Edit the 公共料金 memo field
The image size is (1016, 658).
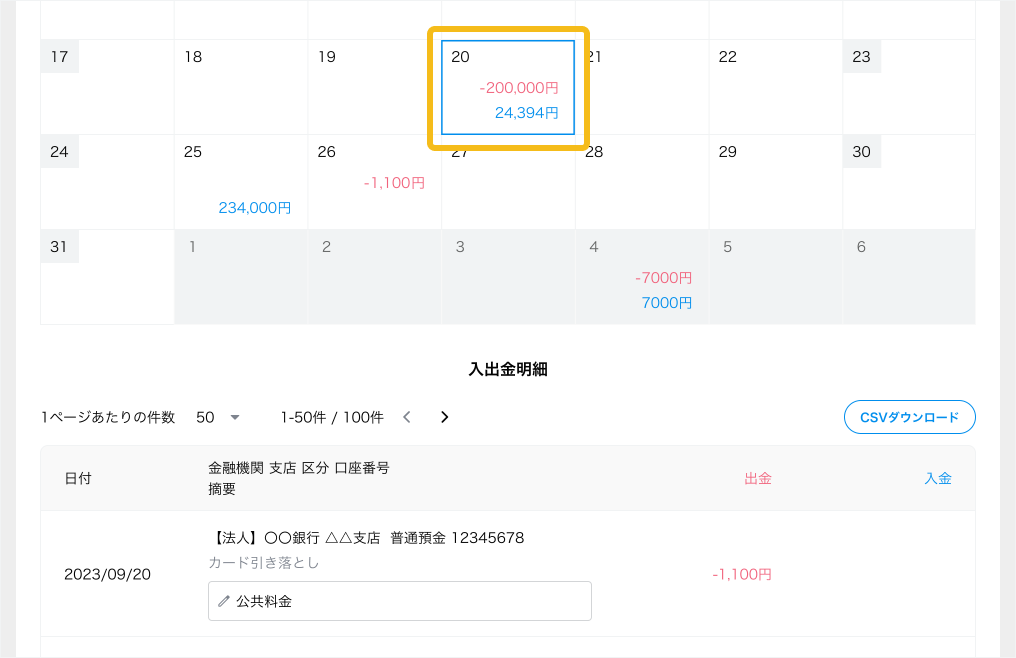pos(400,602)
